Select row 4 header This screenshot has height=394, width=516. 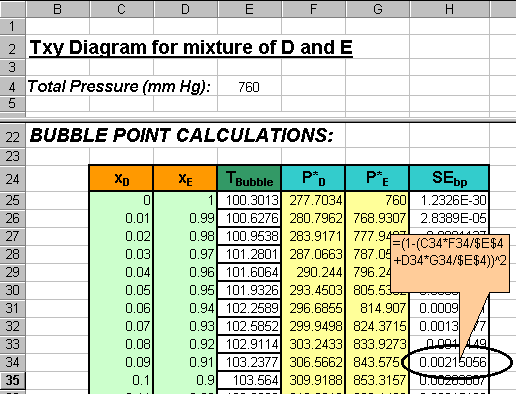pyautogui.click(x=12, y=86)
